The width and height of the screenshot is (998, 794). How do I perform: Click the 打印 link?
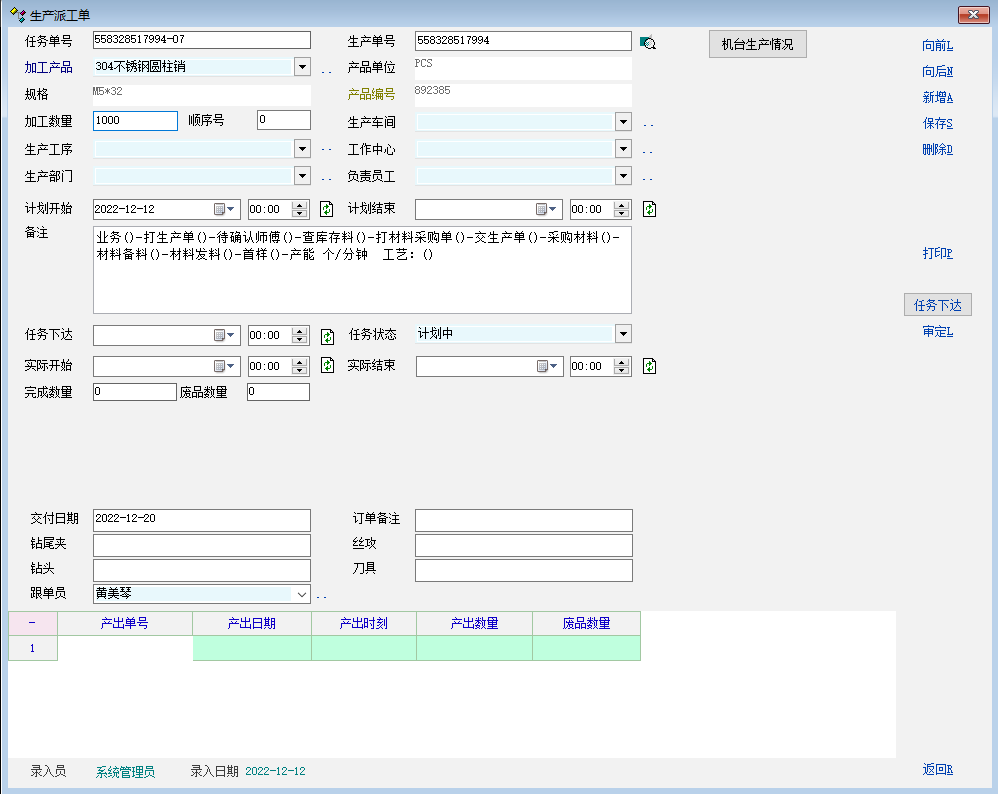coord(937,254)
